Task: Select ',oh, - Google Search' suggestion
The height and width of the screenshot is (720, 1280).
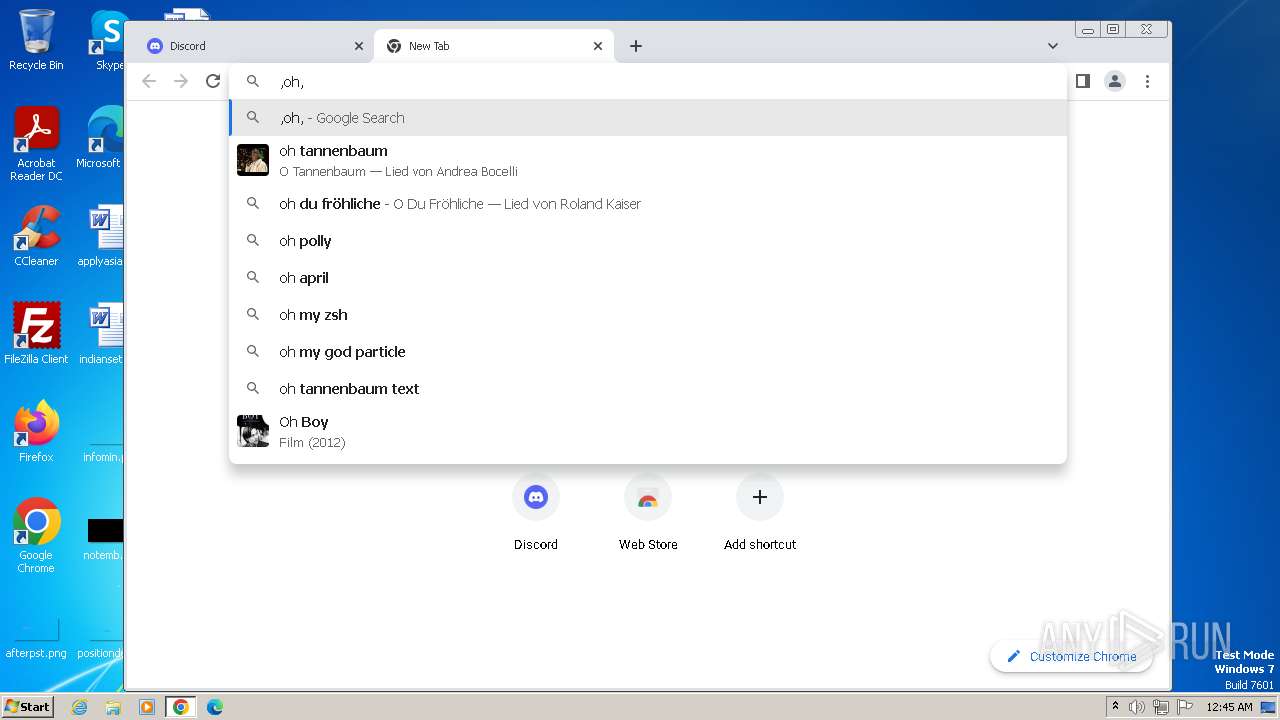Action: (x=648, y=118)
